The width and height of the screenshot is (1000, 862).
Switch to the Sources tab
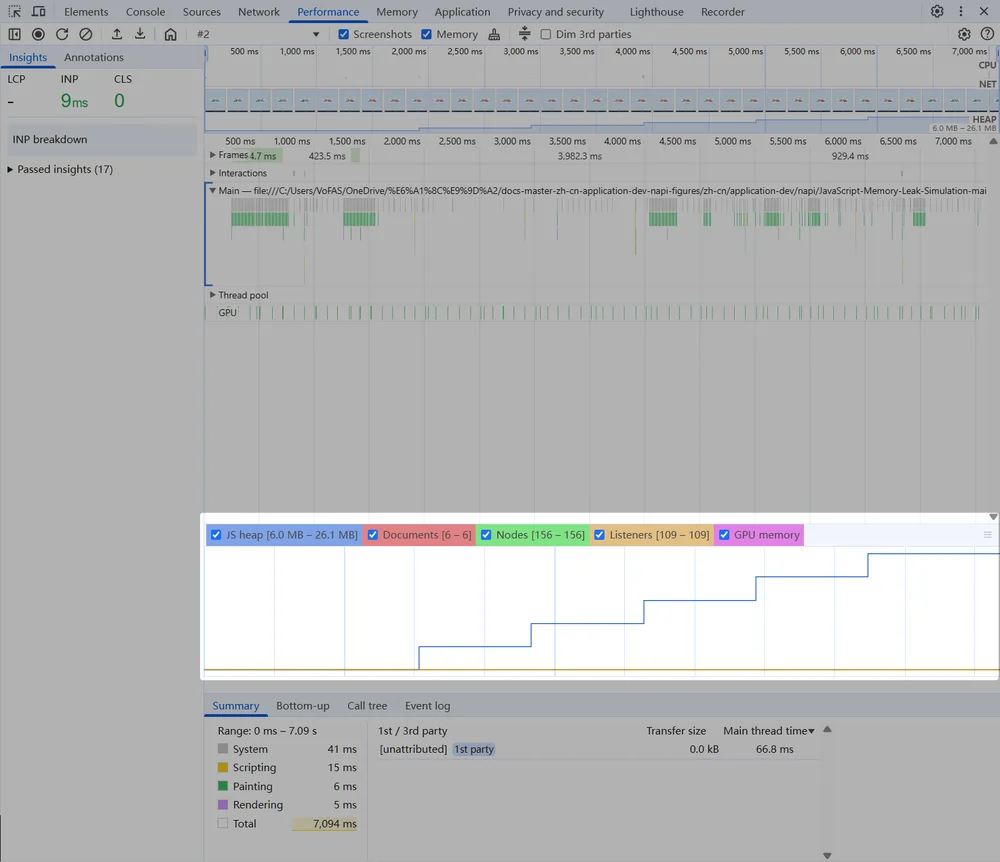(202, 12)
